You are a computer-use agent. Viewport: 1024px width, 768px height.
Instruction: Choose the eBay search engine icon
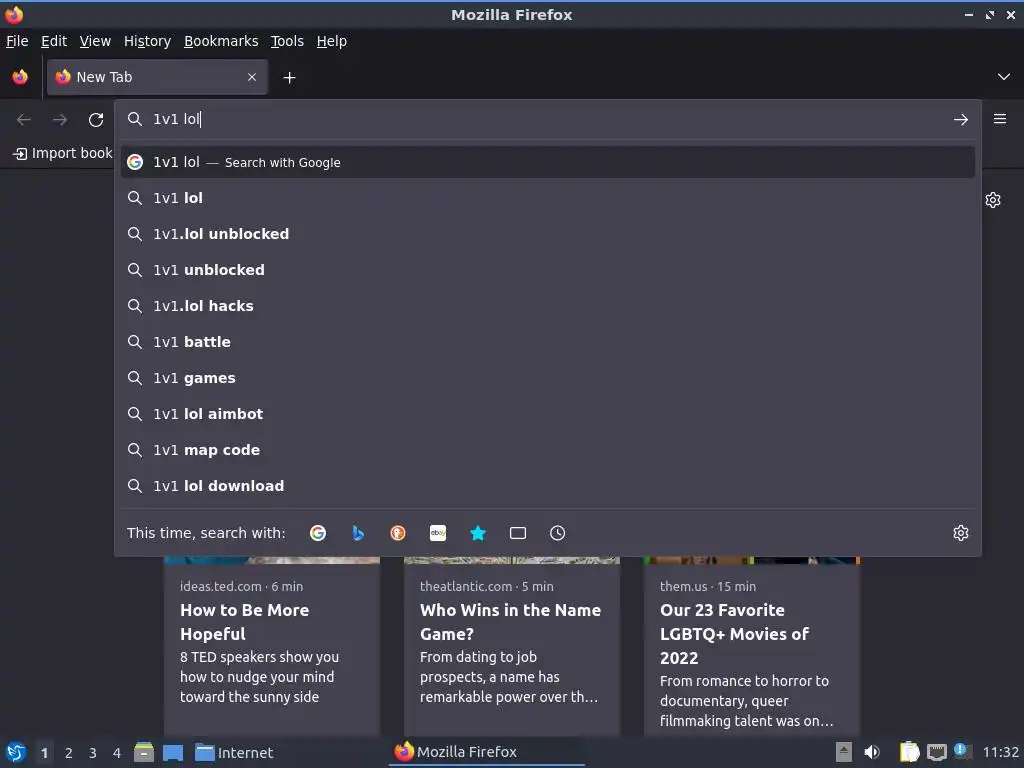(438, 533)
